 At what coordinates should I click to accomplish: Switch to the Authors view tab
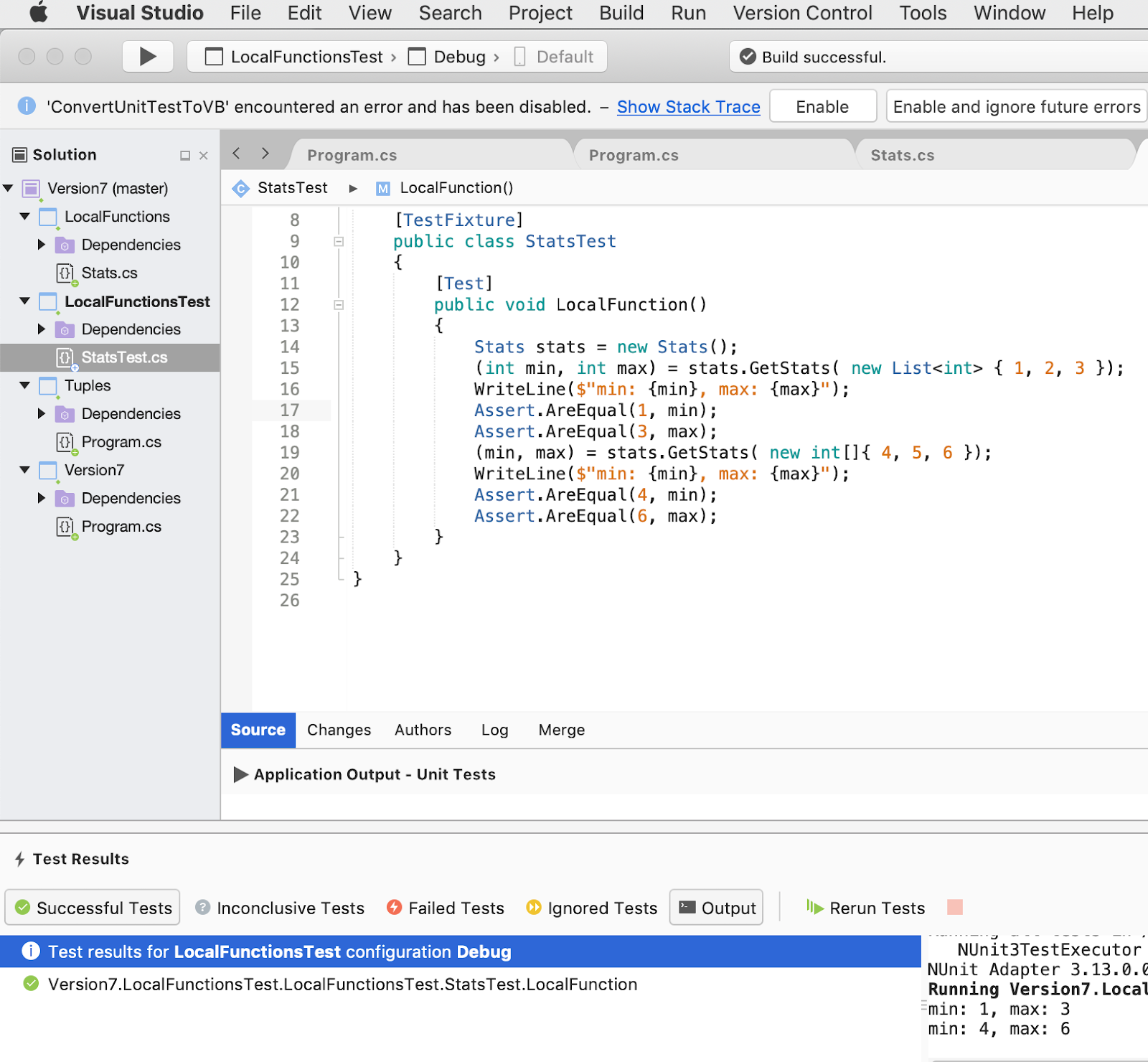tap(423, 730)
